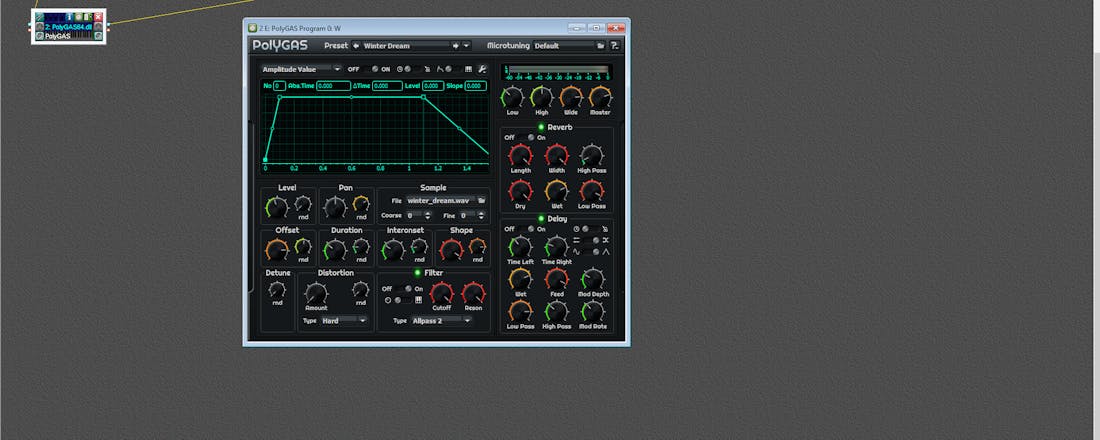Click the main Interonset knob
Viewport: 1100px width, 440px height.
(x=393, y=249)
